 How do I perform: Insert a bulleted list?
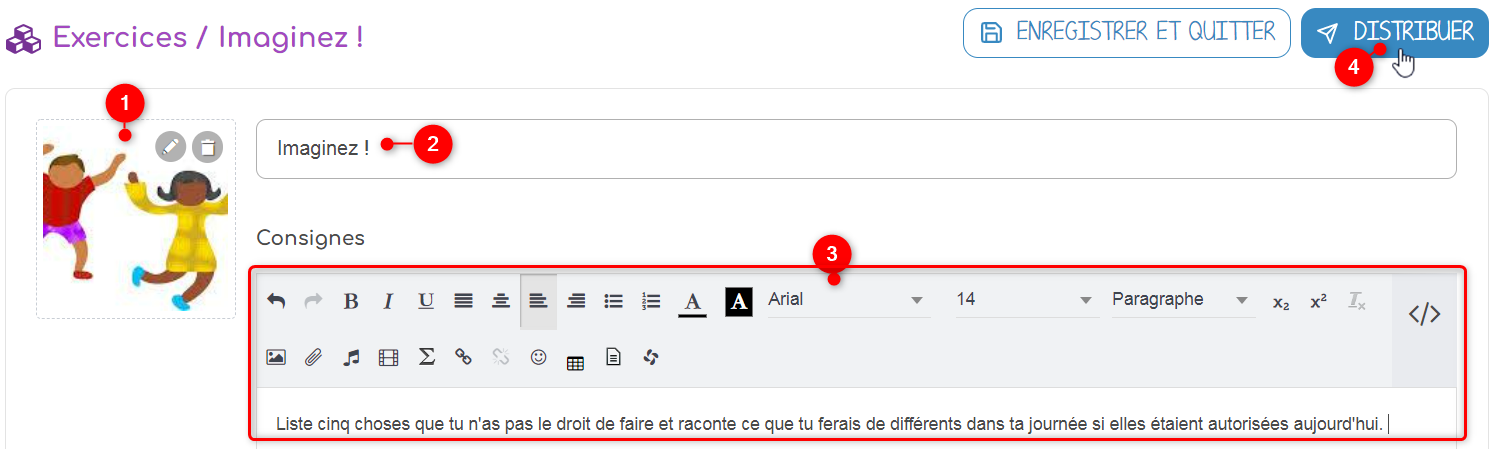614,301
